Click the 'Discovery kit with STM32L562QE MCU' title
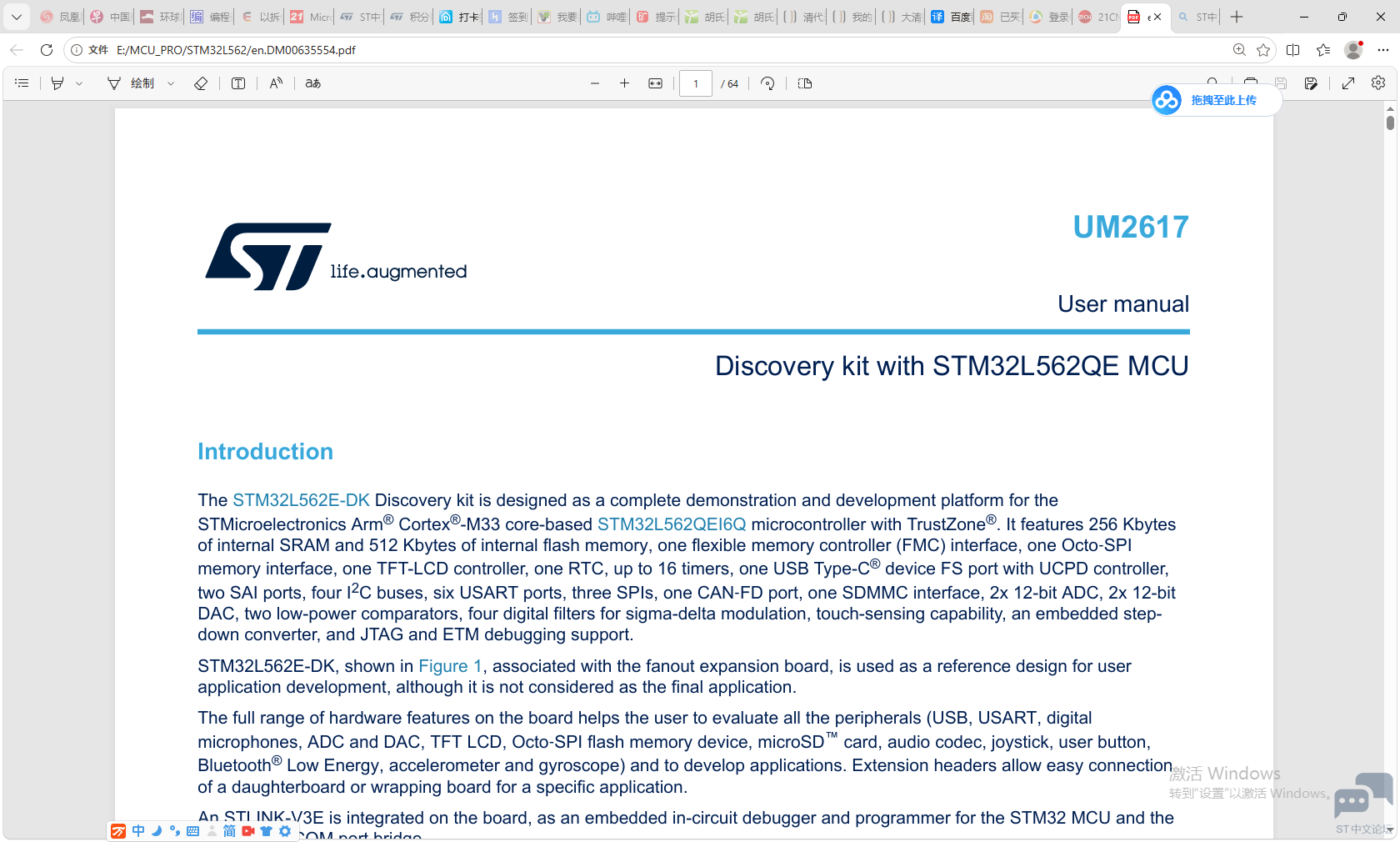Screen dimensions: 1400x842 952,366
